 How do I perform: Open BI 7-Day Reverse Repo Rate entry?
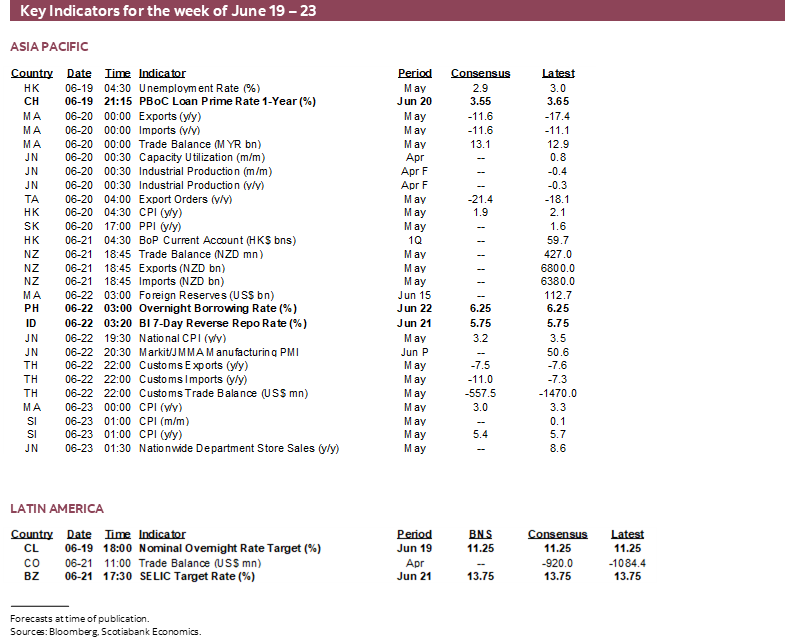coord(223,323)
